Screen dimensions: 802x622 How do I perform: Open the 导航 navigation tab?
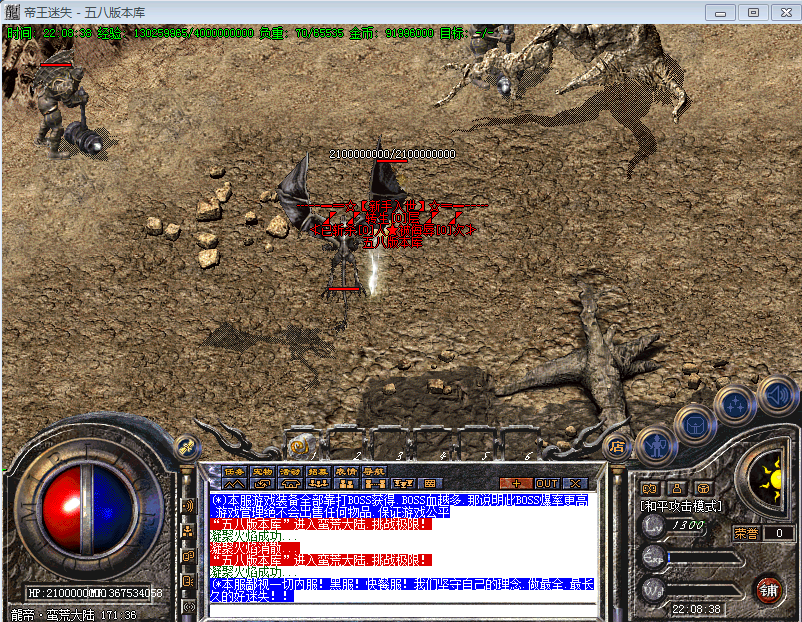[373, 472]
